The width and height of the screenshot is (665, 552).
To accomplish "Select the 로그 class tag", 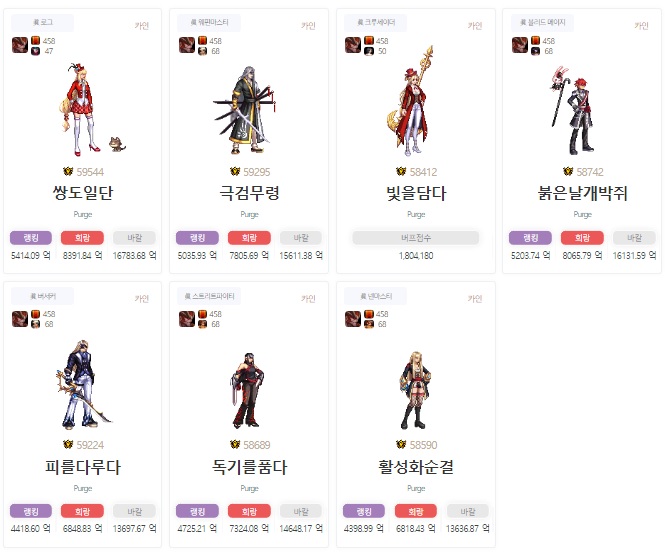I will pos(42,22).
